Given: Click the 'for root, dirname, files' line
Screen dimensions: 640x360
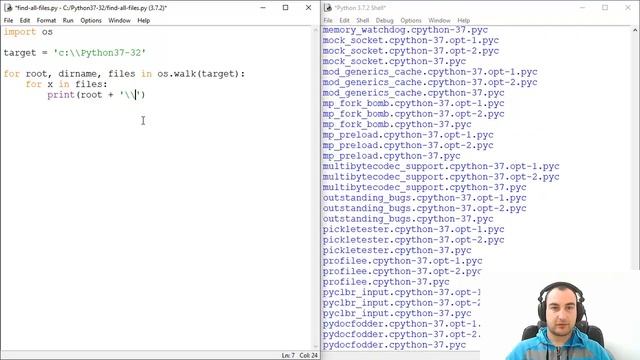Looking at the screenshot, I should tap(124, 74).
